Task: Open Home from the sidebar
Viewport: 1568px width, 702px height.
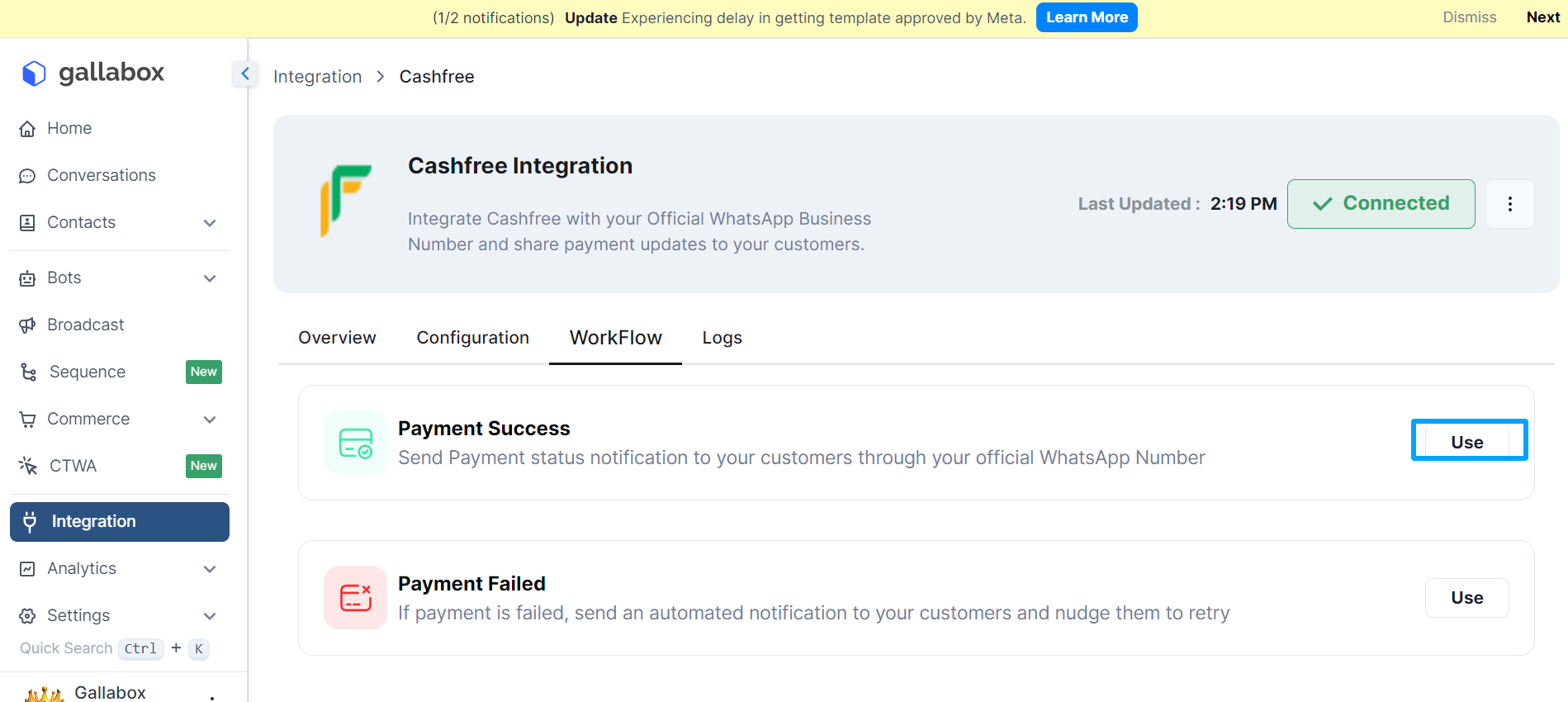Action: [x=69, y=129]
